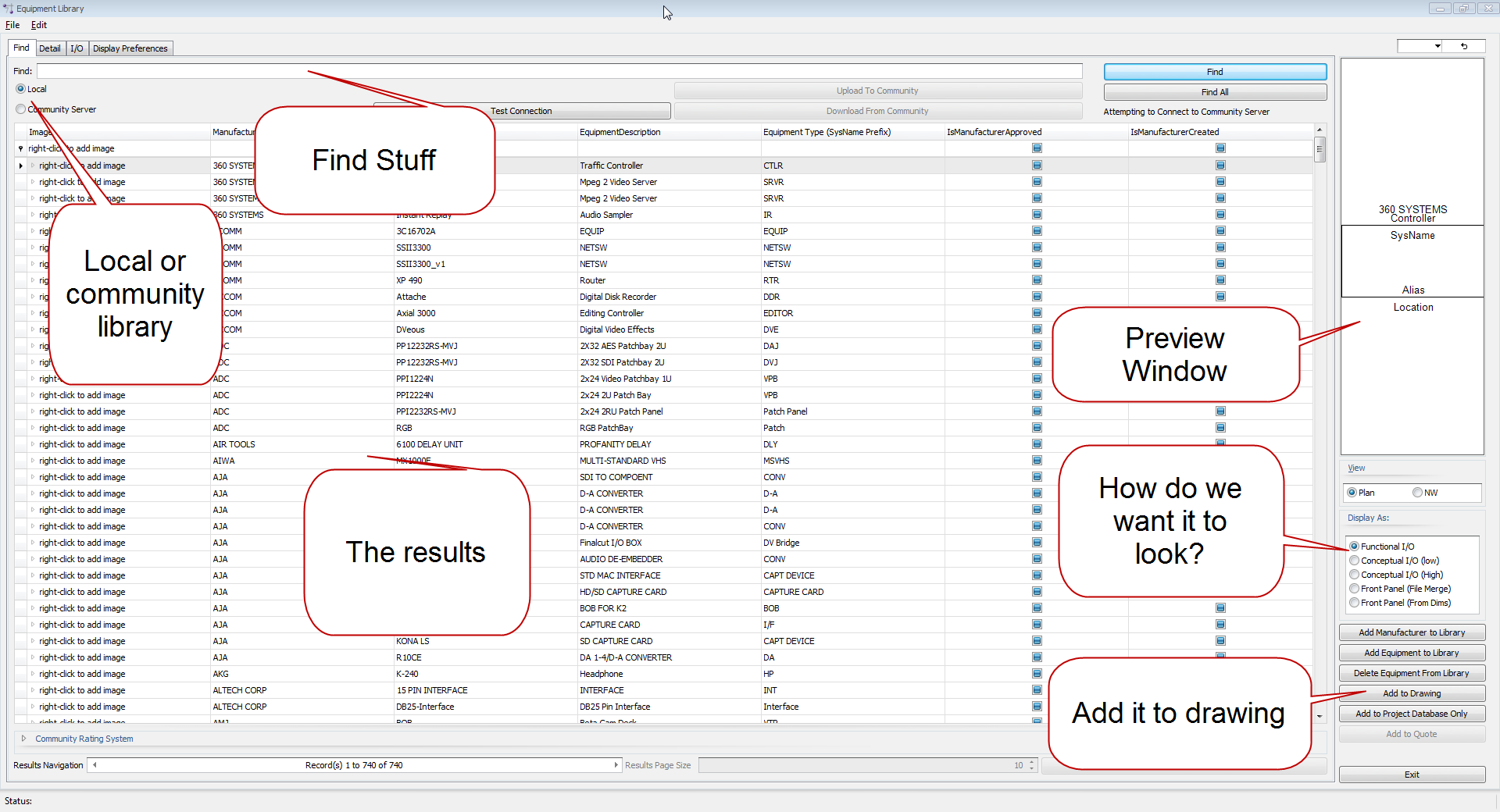Toggle IsManufacturerCreated for the 2x24 2RU Patch Panel row
The width and height of the screenshot is (1500, 812).
[1220, 411]
